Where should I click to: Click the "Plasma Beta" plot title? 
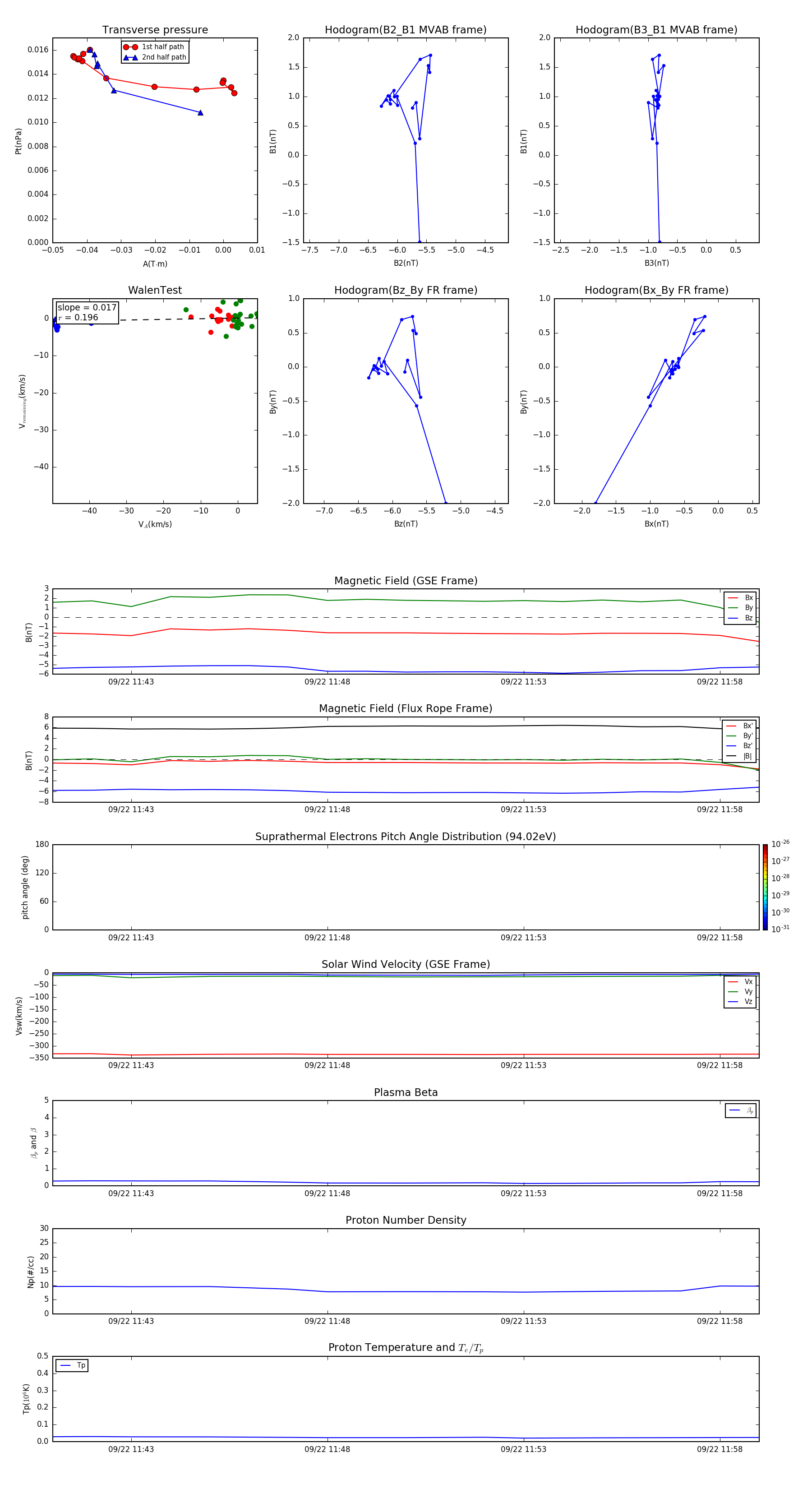coord(406,1092)
